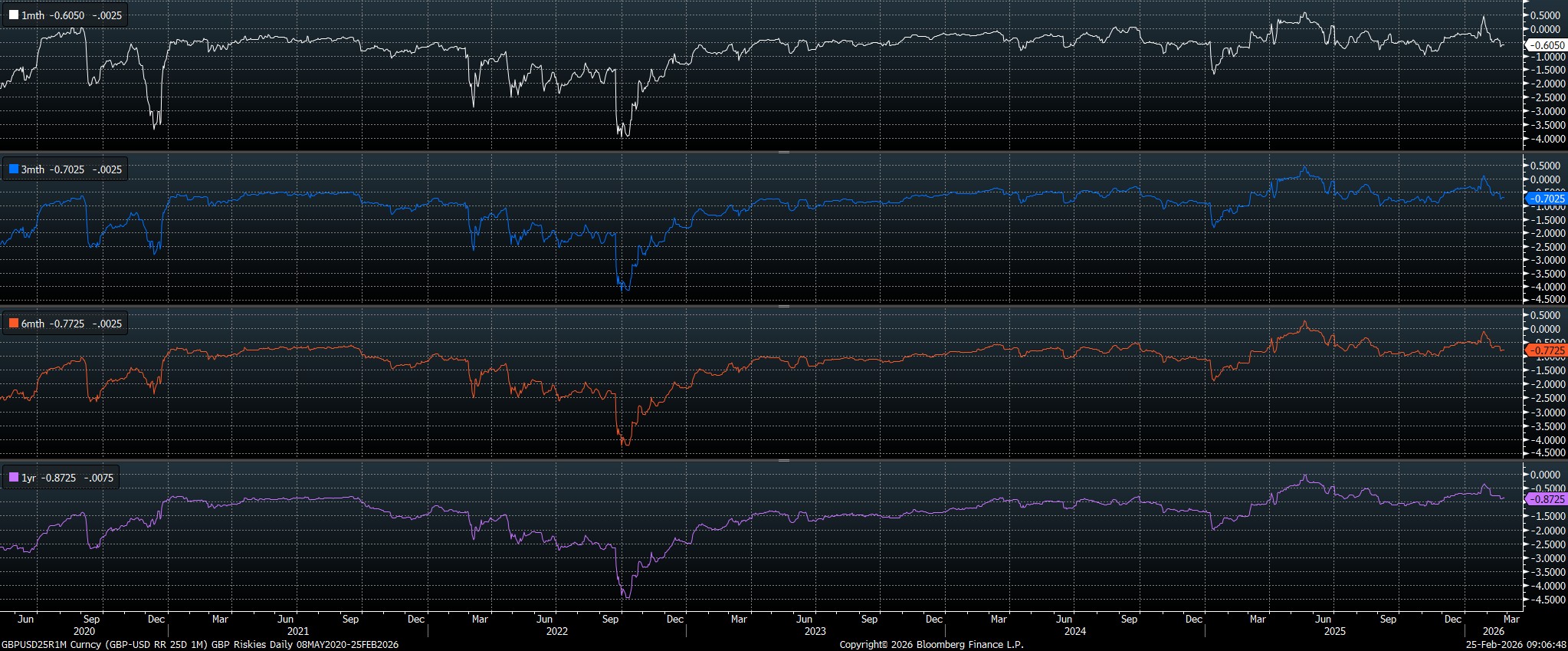Grab divider handle between 3mth and 6mth panels
The height and width of the screenshot is (651, 1568).
(x=783, y=306)
